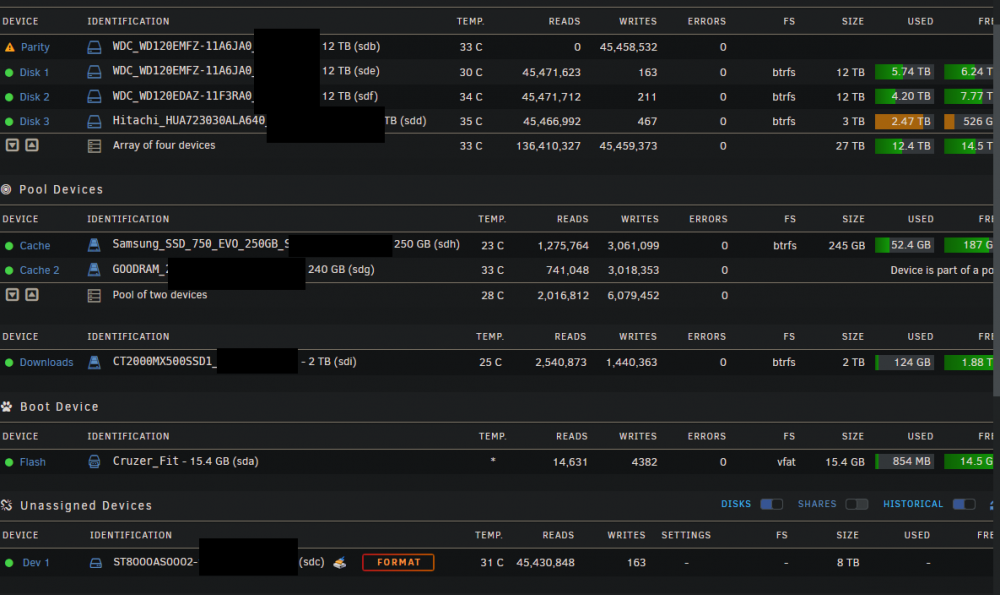
Task: Click the Cruzer_Fit - 15.4 GB (sda) text
Action: click(x=186, y=461)
